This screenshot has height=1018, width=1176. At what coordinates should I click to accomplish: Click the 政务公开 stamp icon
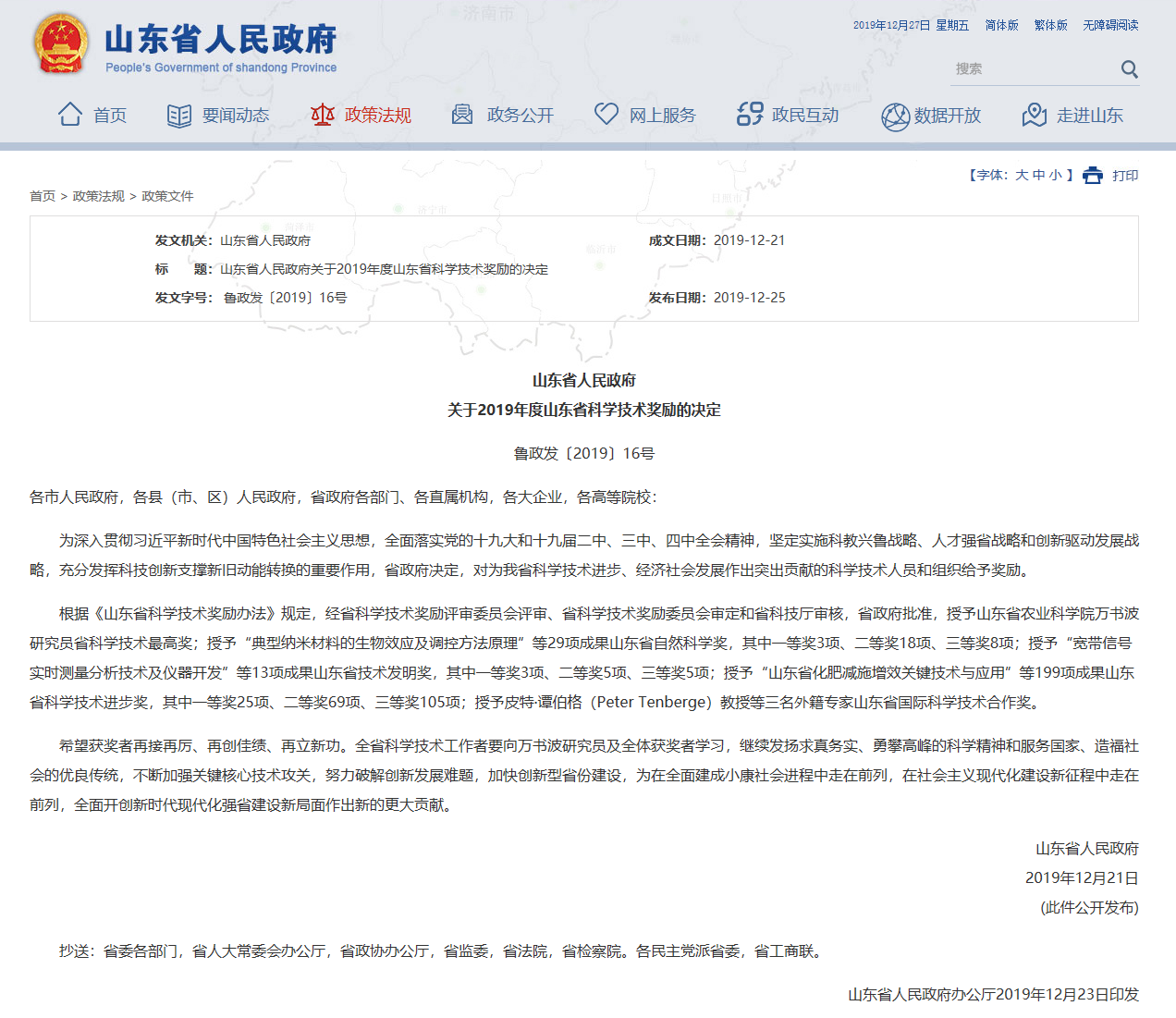462,115
